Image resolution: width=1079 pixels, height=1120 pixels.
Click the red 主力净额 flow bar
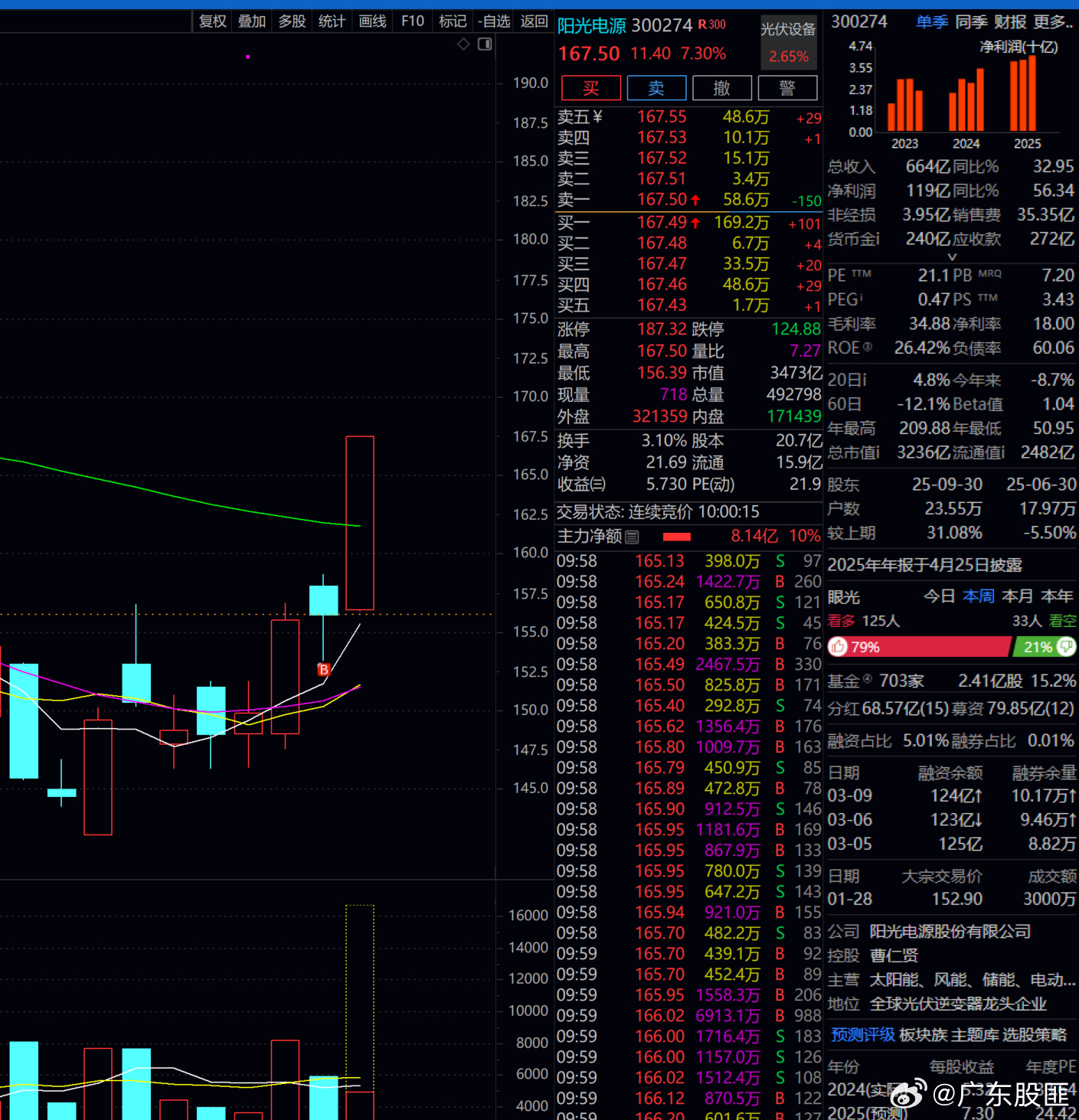point(677,537)
